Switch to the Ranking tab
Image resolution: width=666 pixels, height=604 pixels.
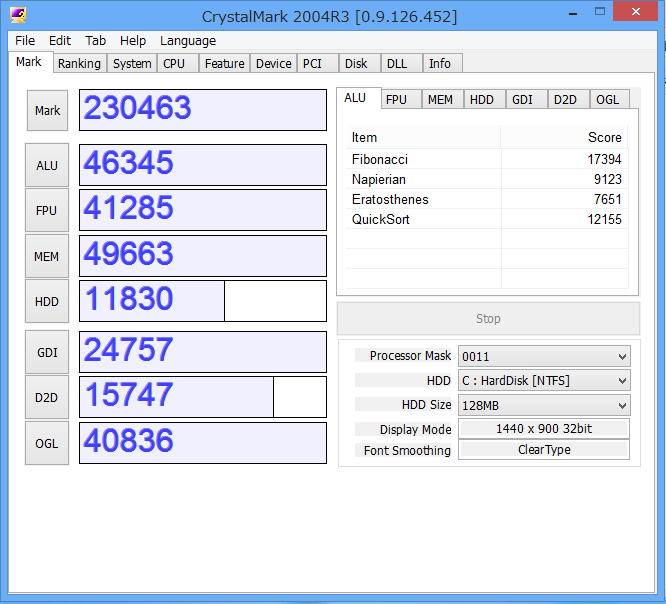(x=79, y=64)
